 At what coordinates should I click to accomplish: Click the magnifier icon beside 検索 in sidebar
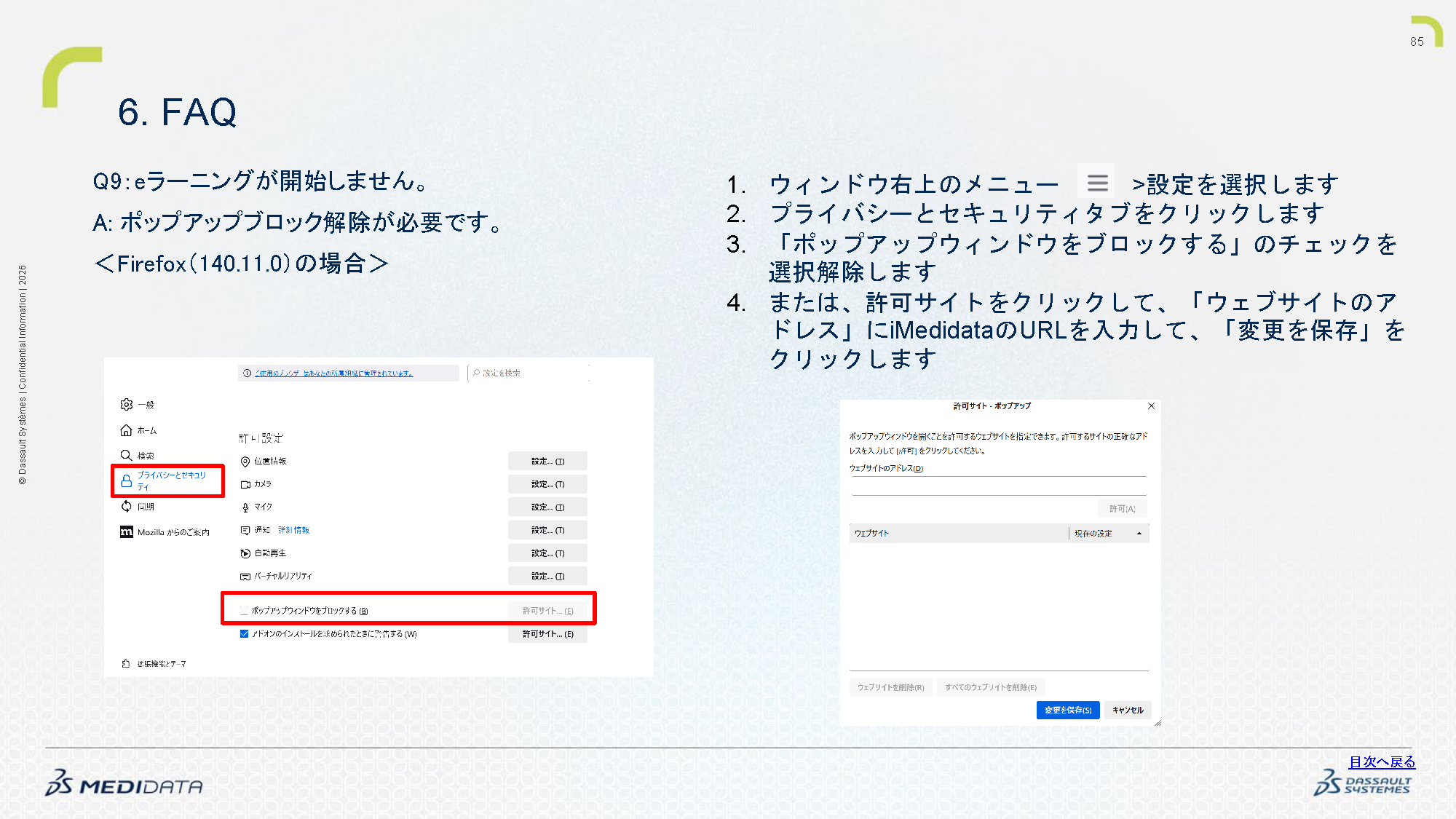[x=127, y=456]
